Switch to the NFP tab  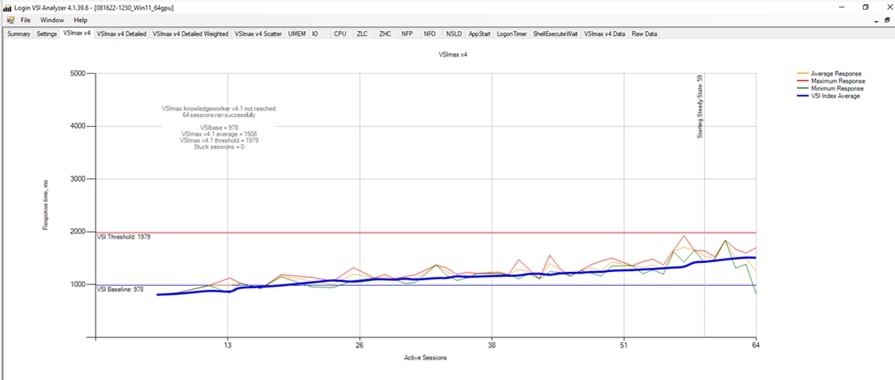407,34
